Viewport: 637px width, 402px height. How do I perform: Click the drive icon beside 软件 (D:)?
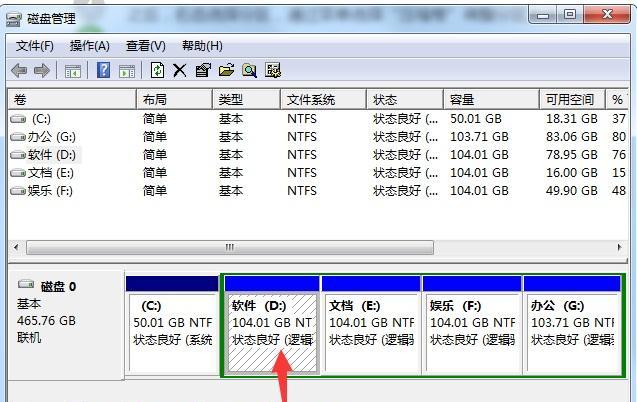18,155
